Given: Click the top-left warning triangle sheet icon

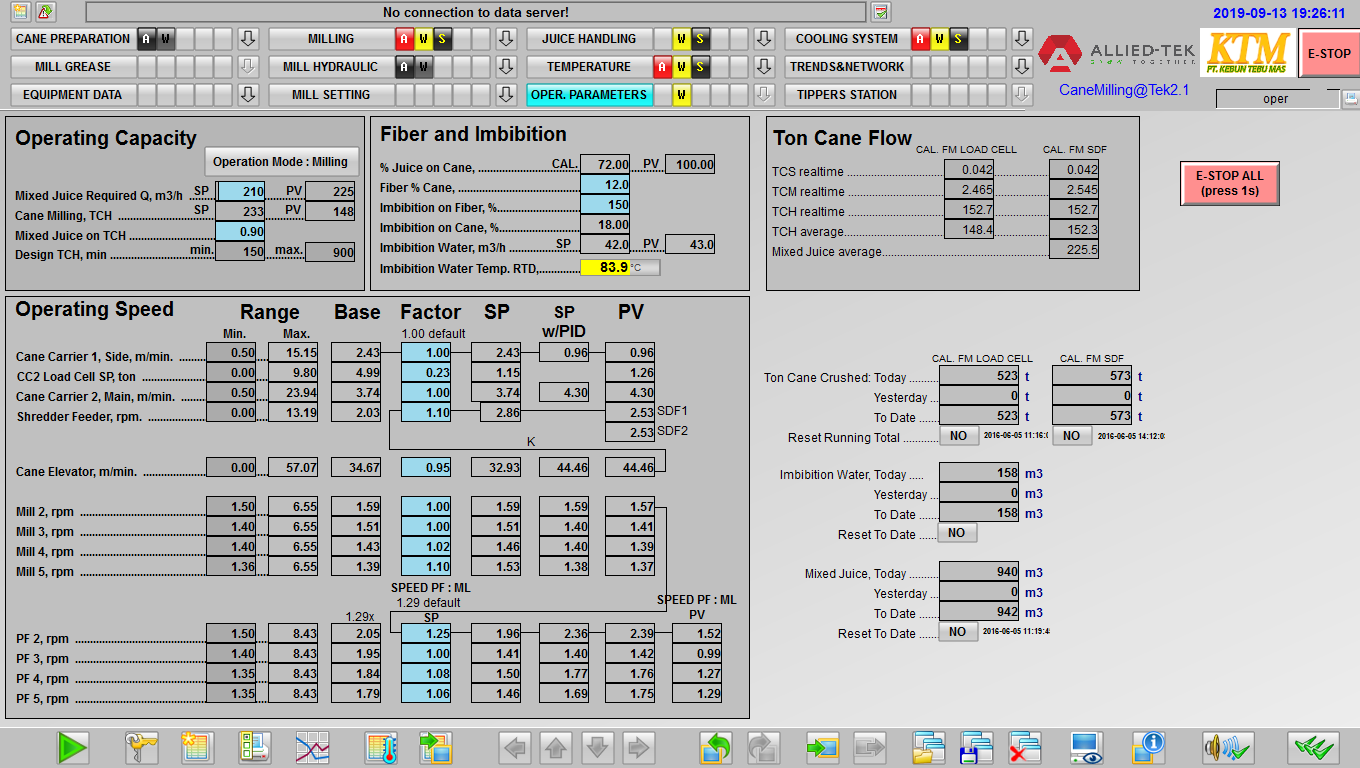Looking at the screenshot, I should [46, 12].
